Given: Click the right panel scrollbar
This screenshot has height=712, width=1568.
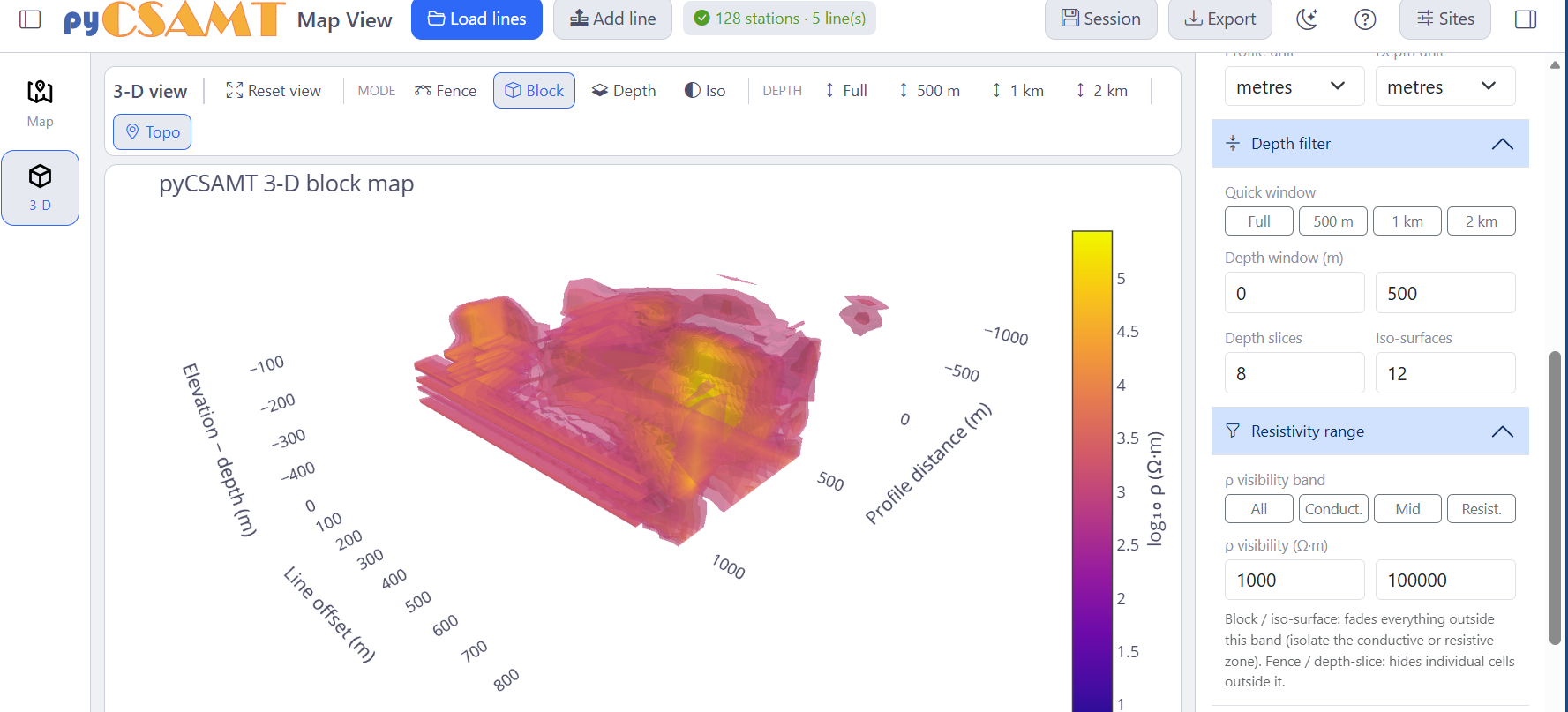Looking at the screenshot, I should point(1555,498).
